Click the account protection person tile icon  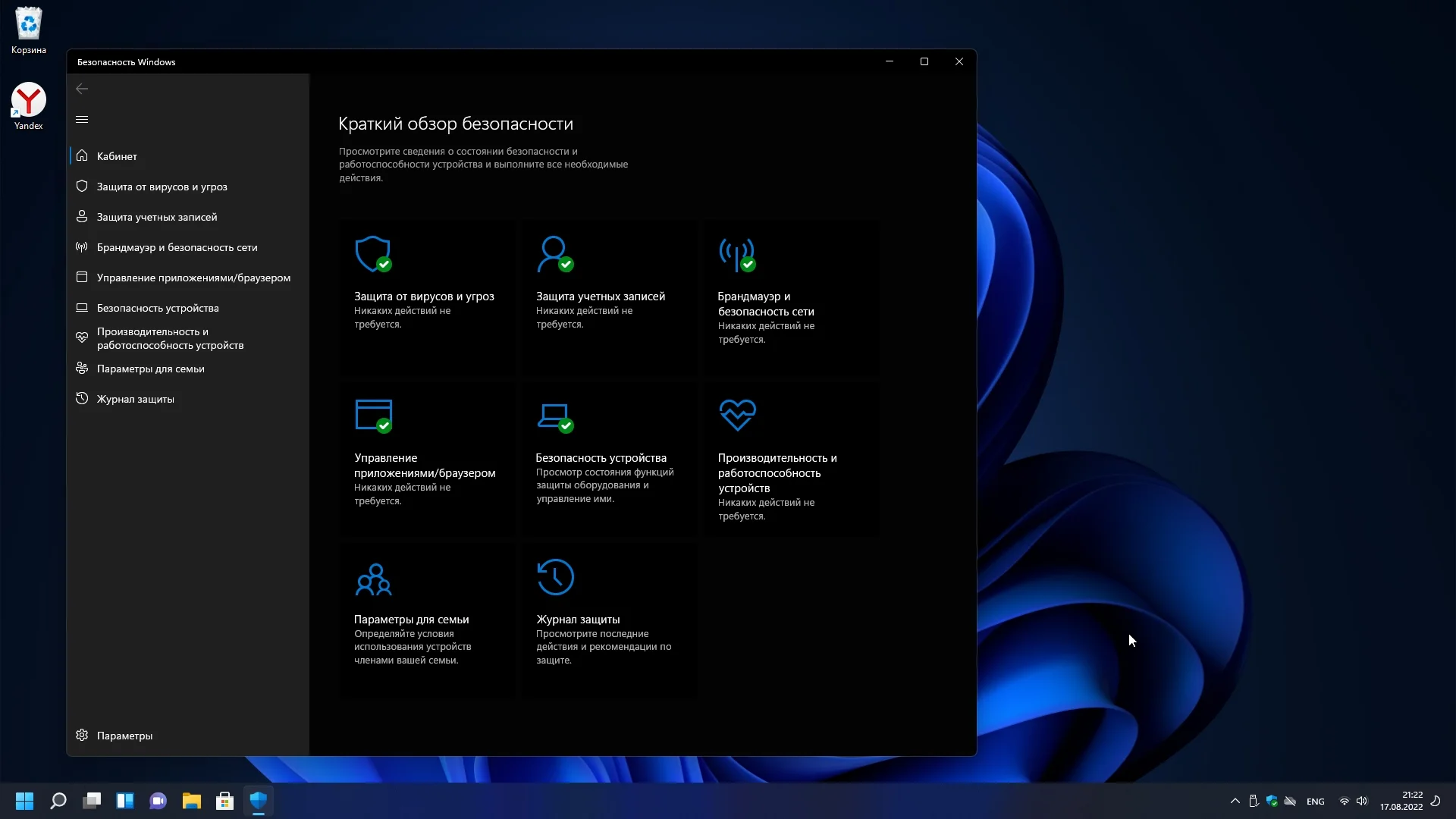point(554,254)
